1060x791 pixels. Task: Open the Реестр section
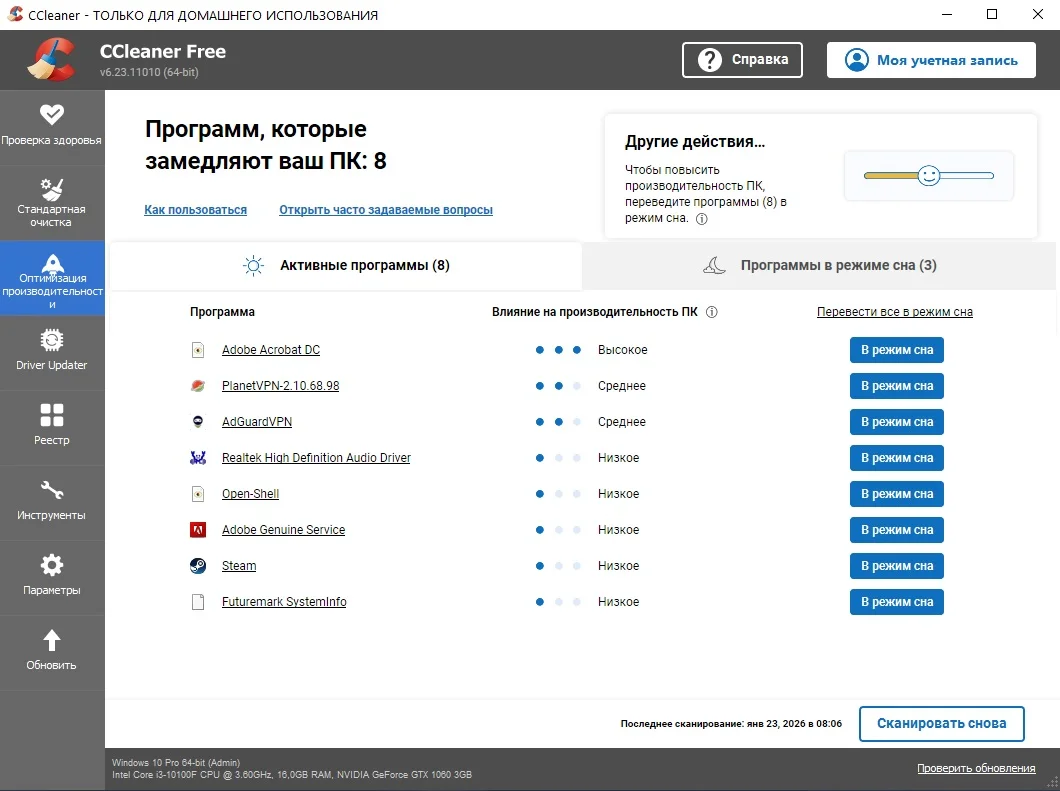pos(52,427)
